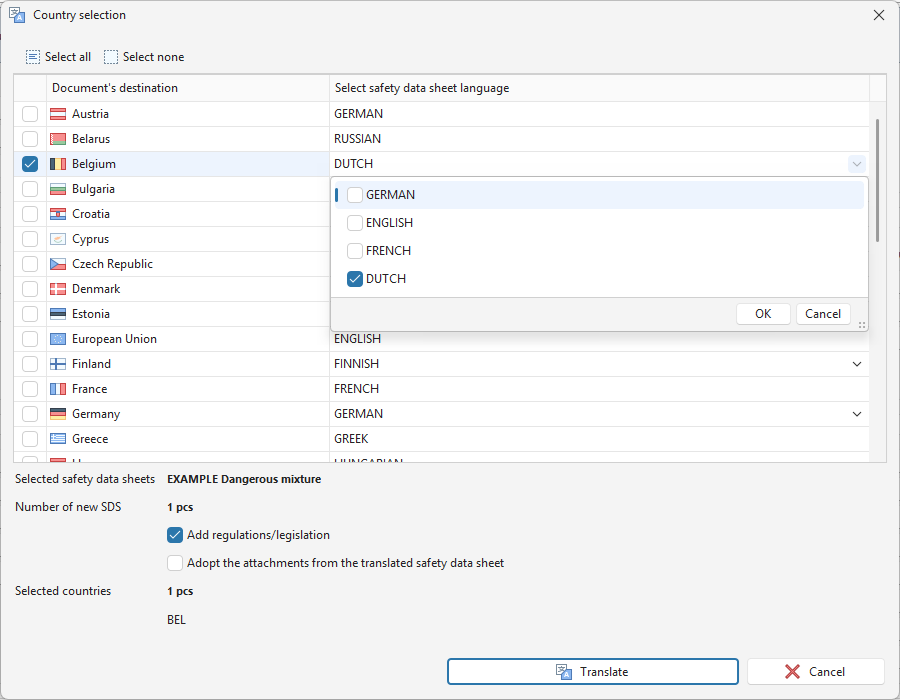Click the Greece flag icon
The image size is (900, 700).
pos(58,439)
